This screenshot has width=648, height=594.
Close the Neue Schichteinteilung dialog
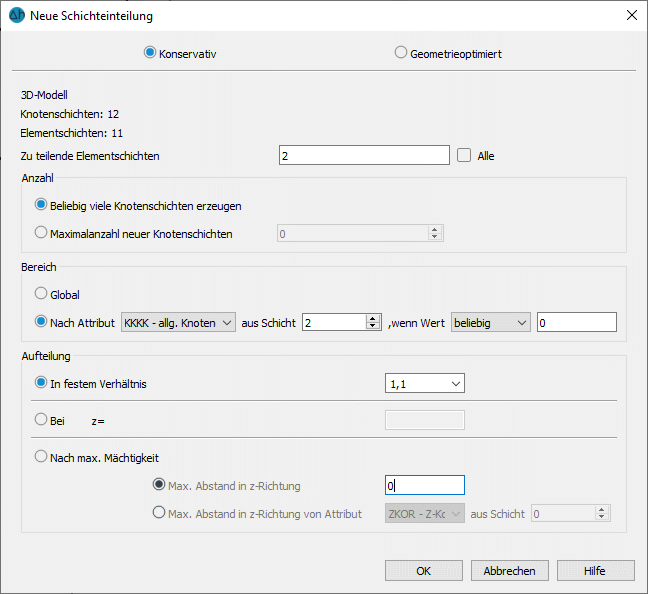631,16
